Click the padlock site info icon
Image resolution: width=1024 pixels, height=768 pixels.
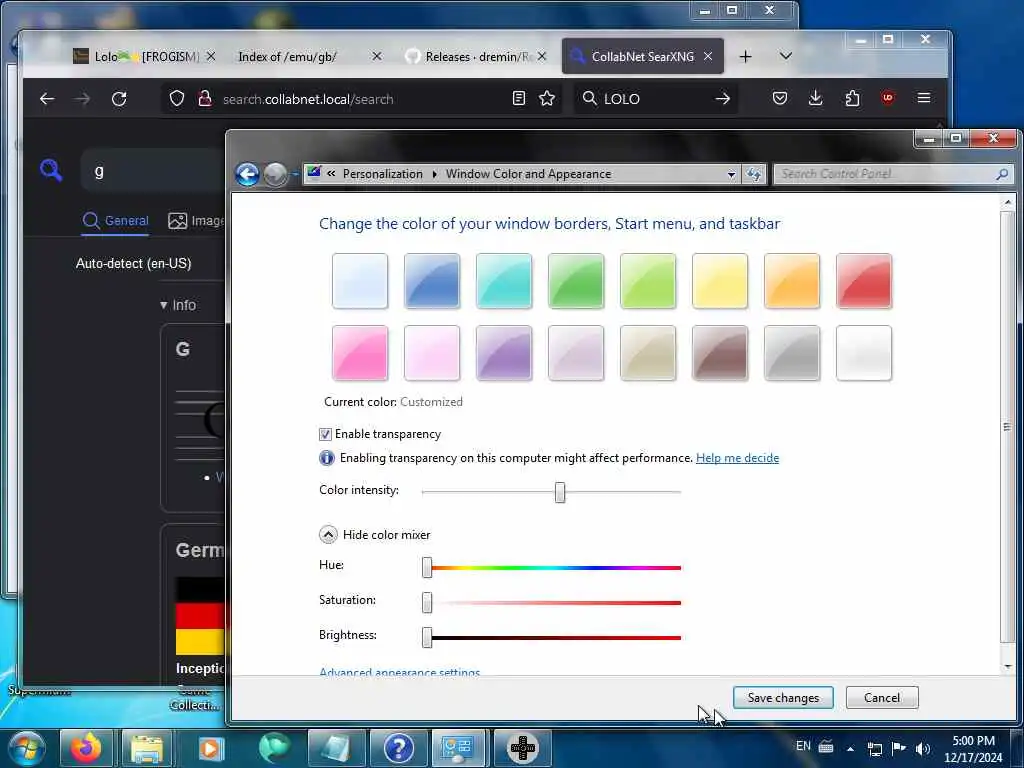pyautogui.click(x=205, y=99)
